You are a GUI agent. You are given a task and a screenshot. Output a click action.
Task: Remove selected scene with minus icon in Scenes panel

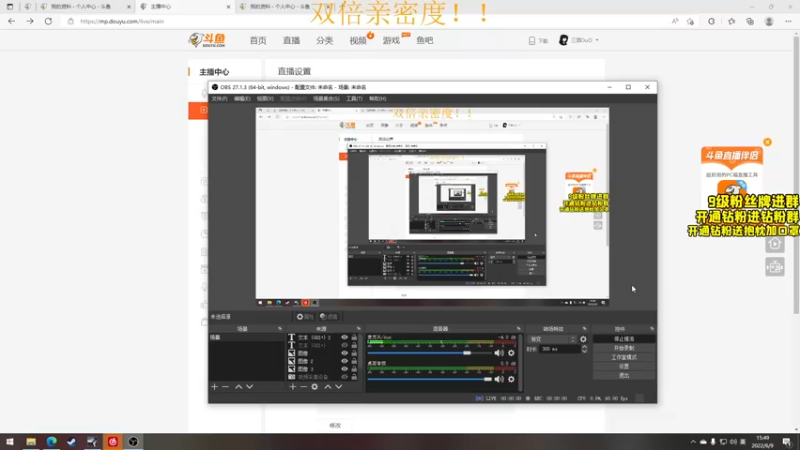click(226, 387)
